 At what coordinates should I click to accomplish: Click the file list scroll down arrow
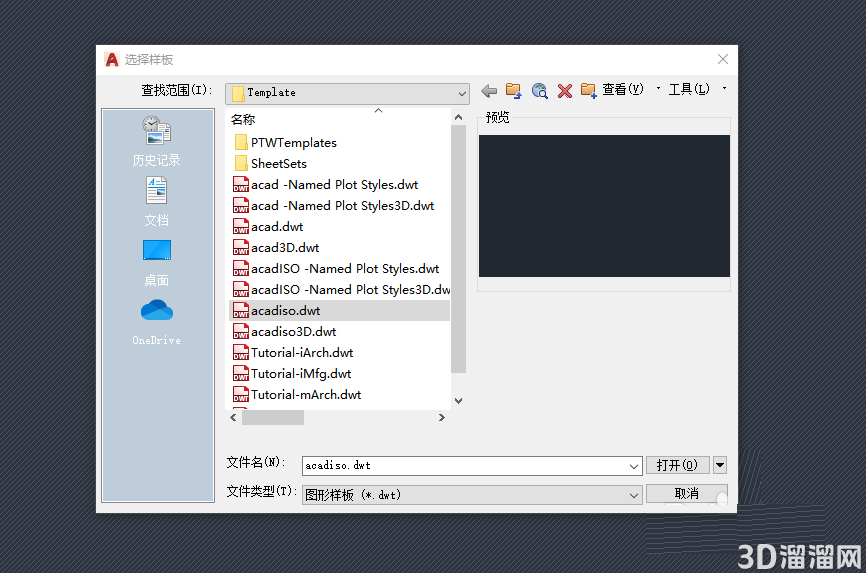[458, 401]
